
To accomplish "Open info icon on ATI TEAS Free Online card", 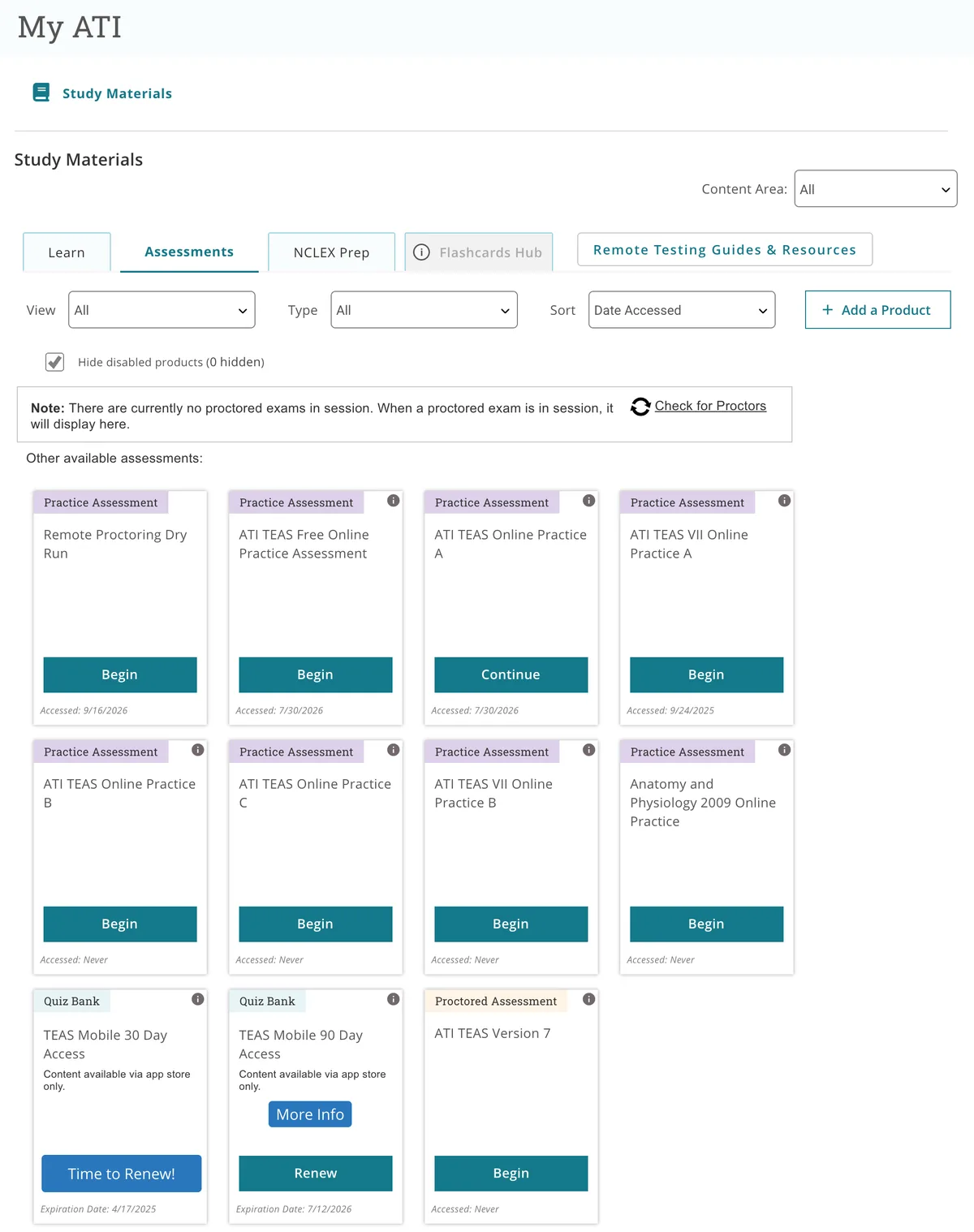I will pos(394,501).
